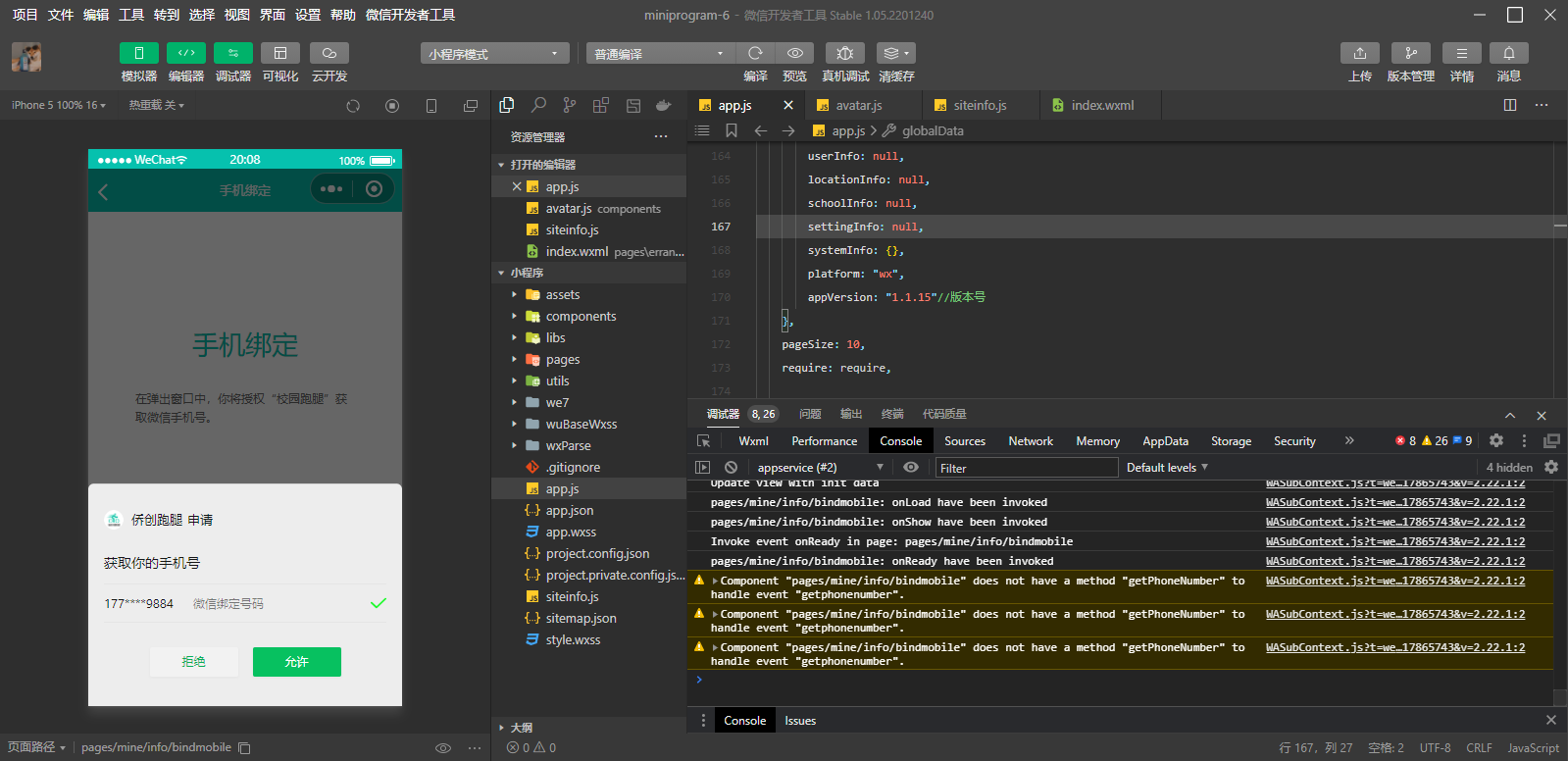The image size is (1568, 761).
Task: Click the preview eye icon
Action: click(795, 53)
